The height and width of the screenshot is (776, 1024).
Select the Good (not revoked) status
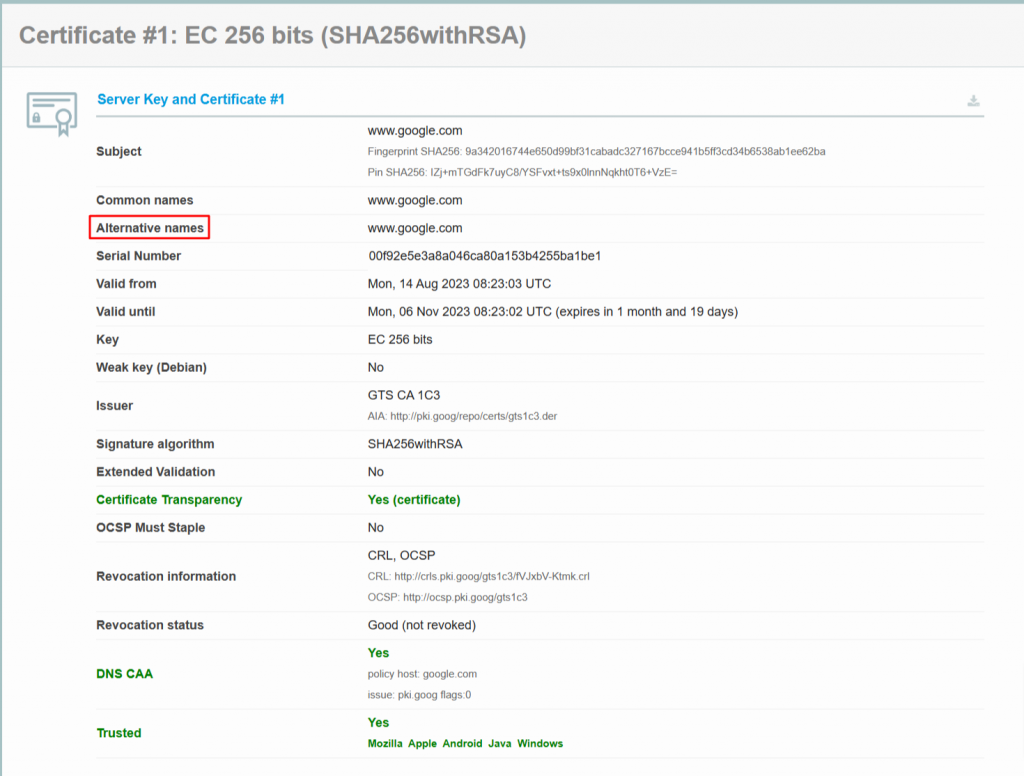click(x=422, y=625)
